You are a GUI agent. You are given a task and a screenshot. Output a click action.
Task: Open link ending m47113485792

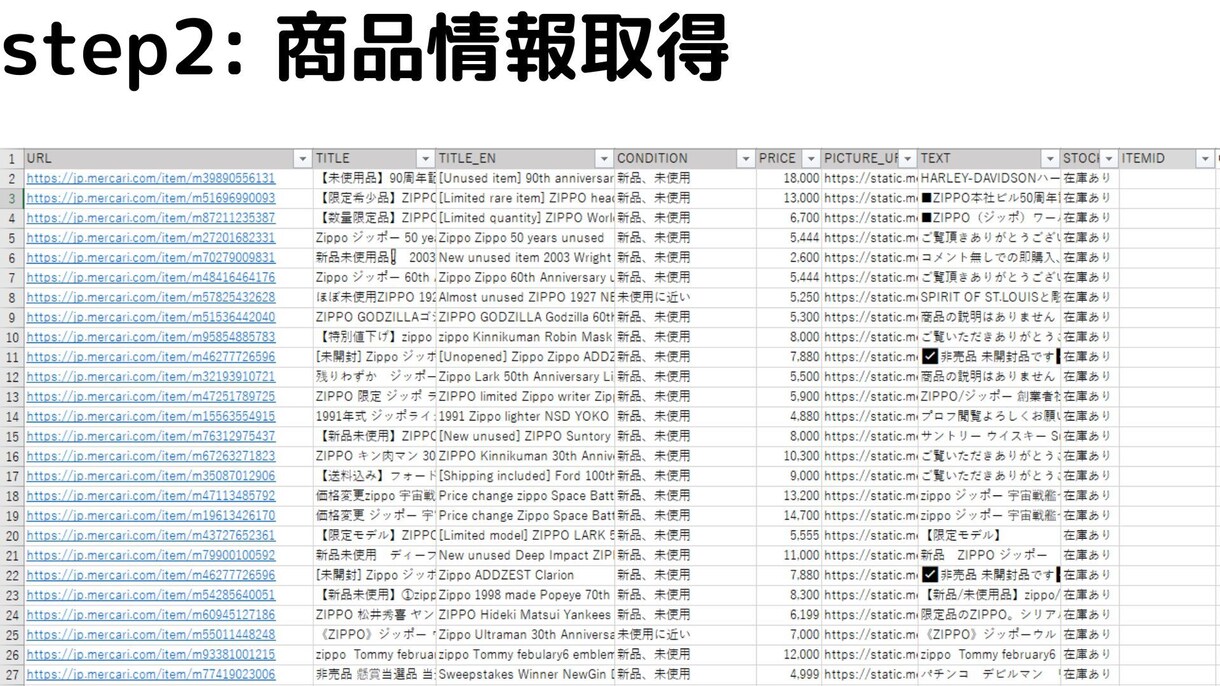coord(151,496)
